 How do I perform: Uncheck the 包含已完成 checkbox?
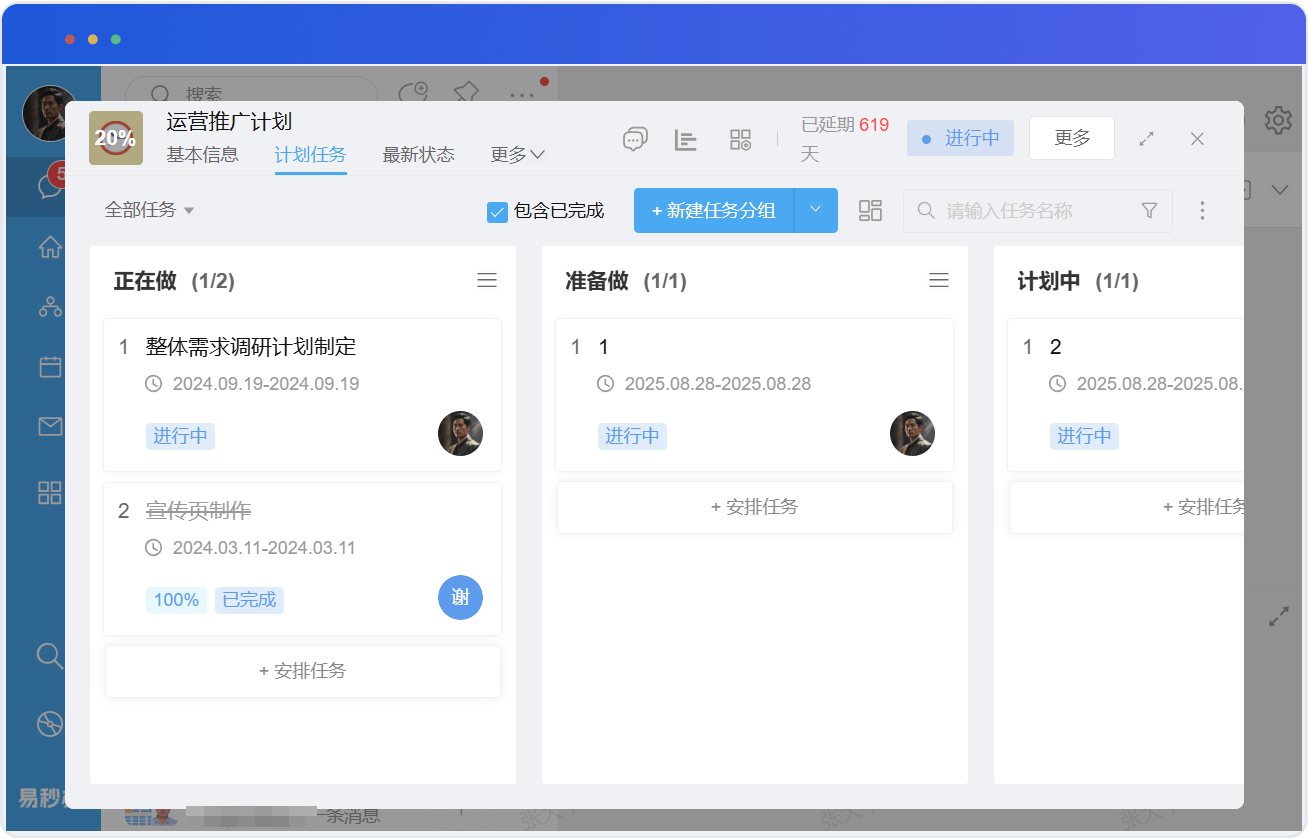tap(497, 211)
